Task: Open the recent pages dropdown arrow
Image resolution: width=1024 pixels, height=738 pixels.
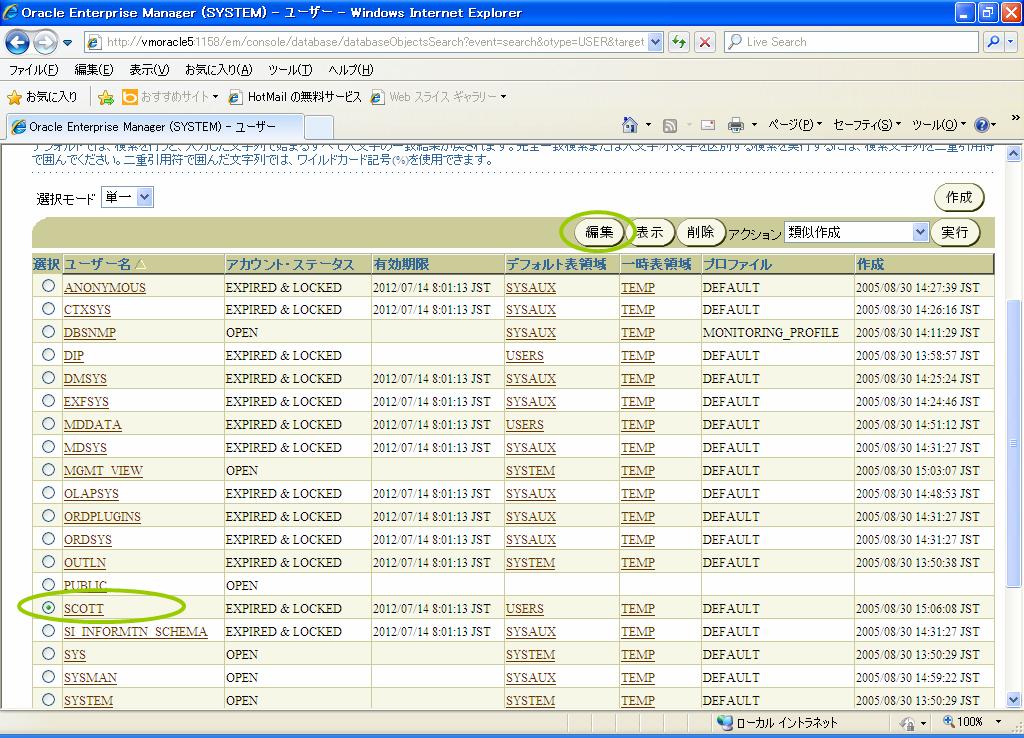Action: (67, 43)
